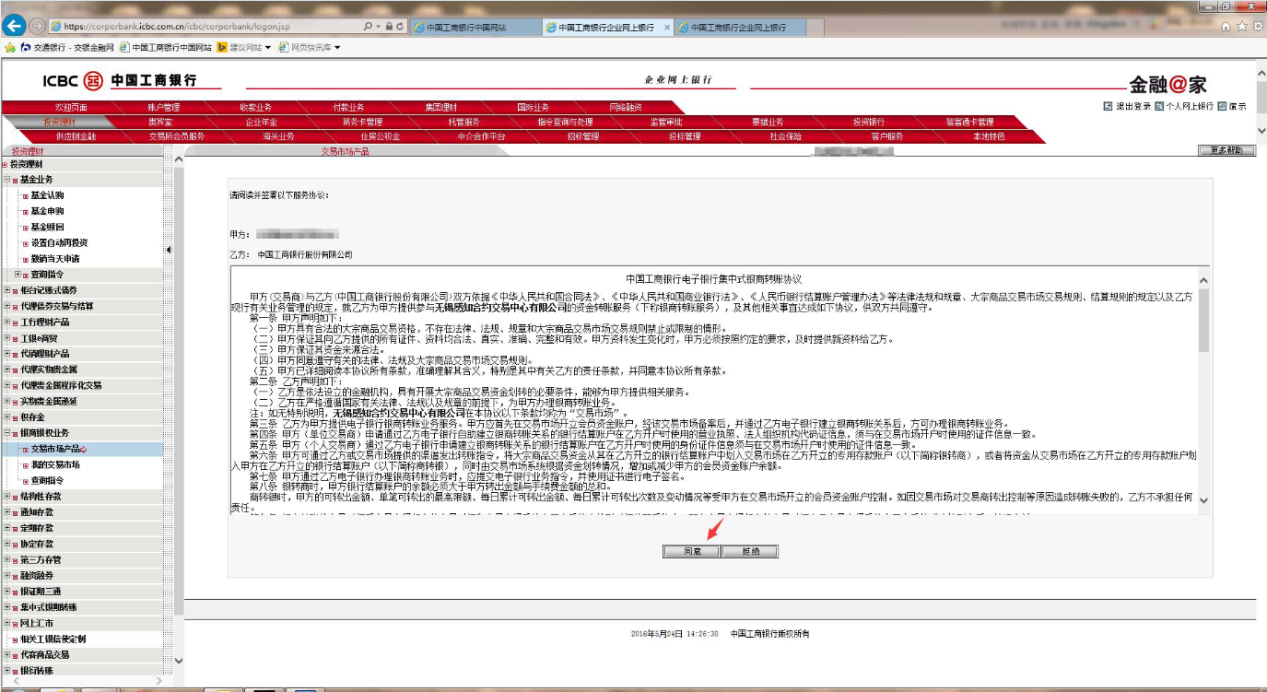
Task: Collapse sidebar with the left-pointing arrow handle
Action: pos(168,249)
